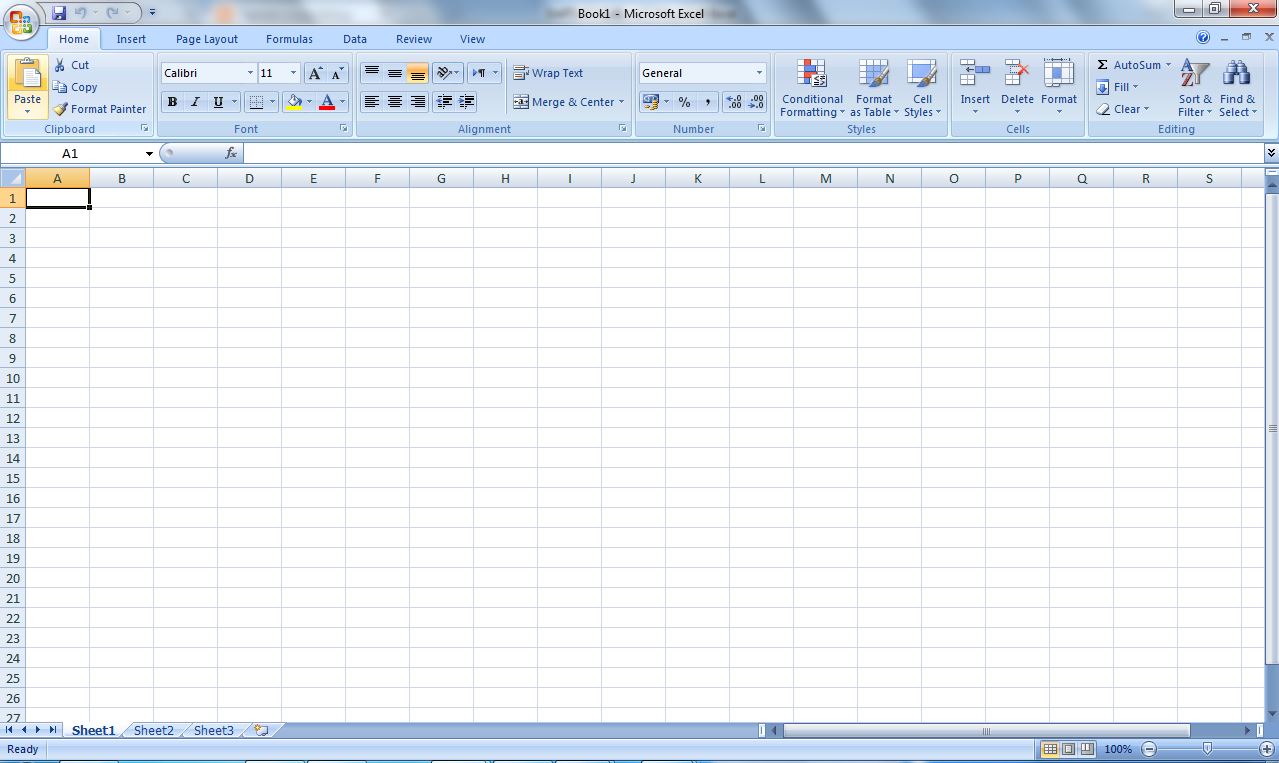Open Find & Select binoculars menu
The width and height of the screenshot is (1279, 763).
click(x=1237, y=88)
